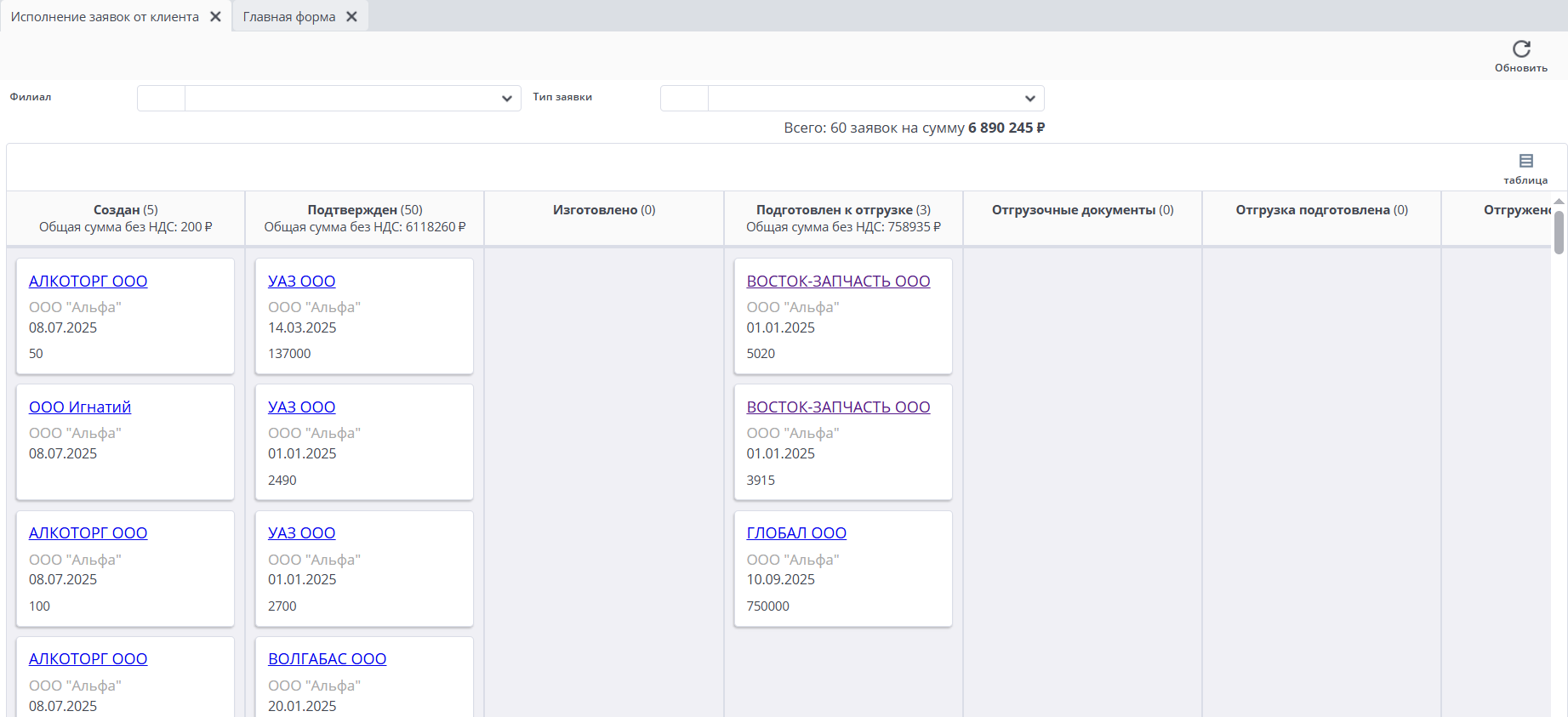Click the Обновить refresh icon

point(1520,49)
